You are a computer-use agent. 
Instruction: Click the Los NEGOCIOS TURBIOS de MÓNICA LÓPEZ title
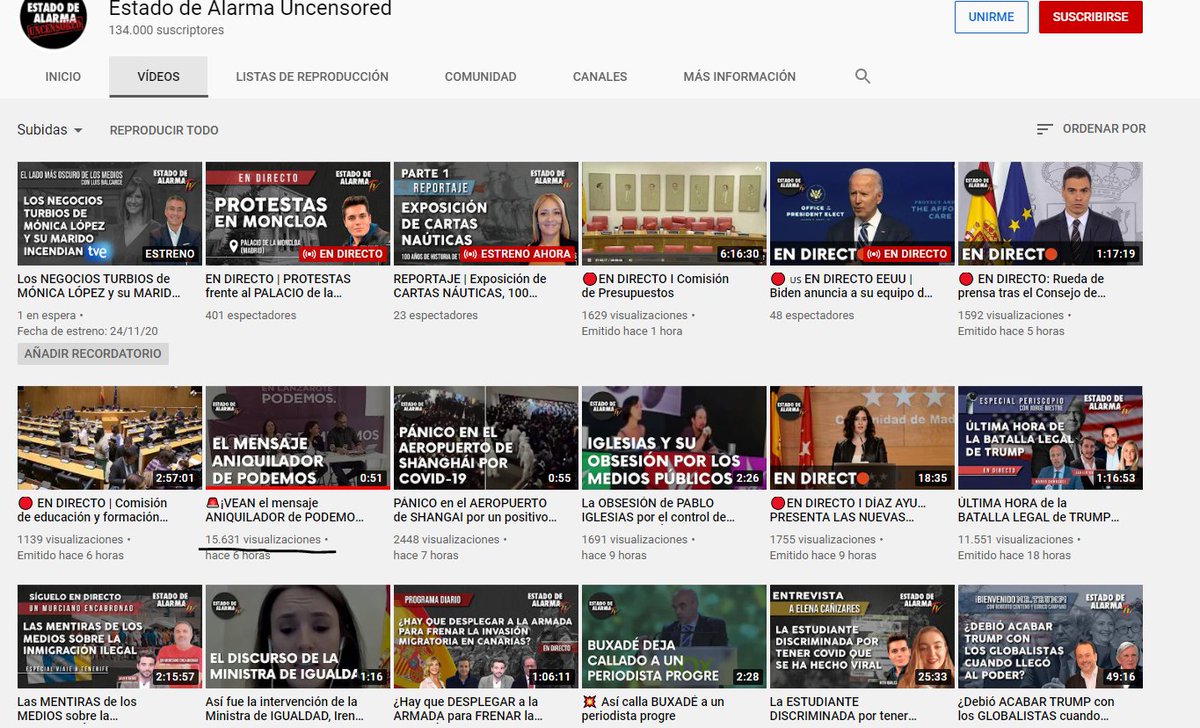coord(99,286)
